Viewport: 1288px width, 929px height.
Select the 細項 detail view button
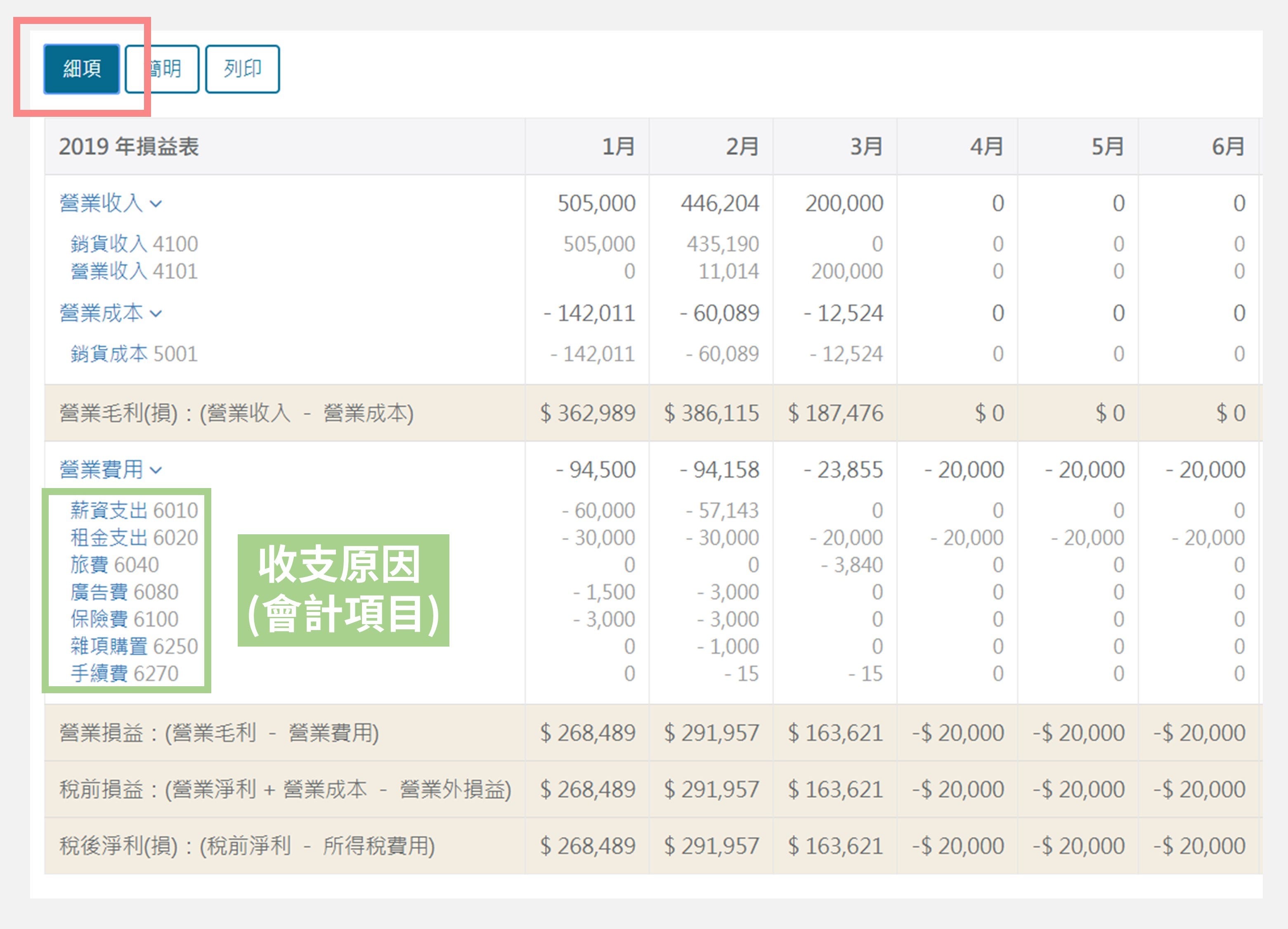(81, 69)
